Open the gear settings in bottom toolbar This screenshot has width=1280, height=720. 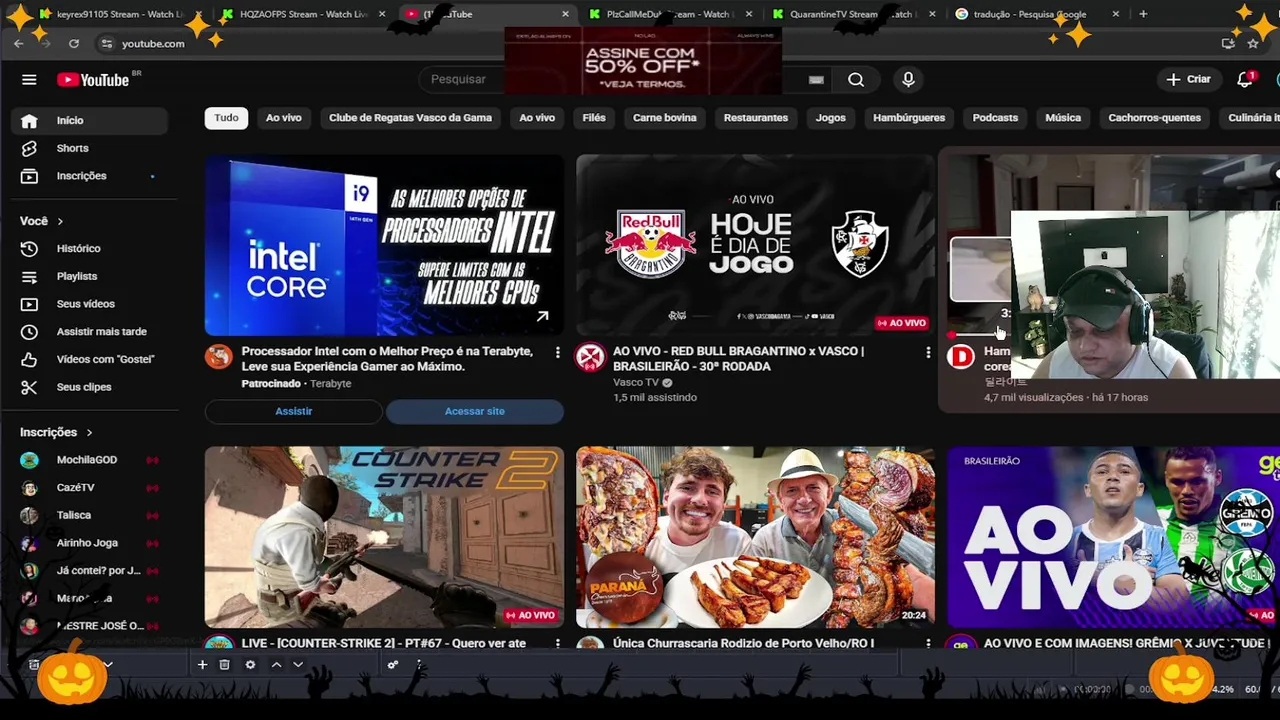(x=250, y=665)
